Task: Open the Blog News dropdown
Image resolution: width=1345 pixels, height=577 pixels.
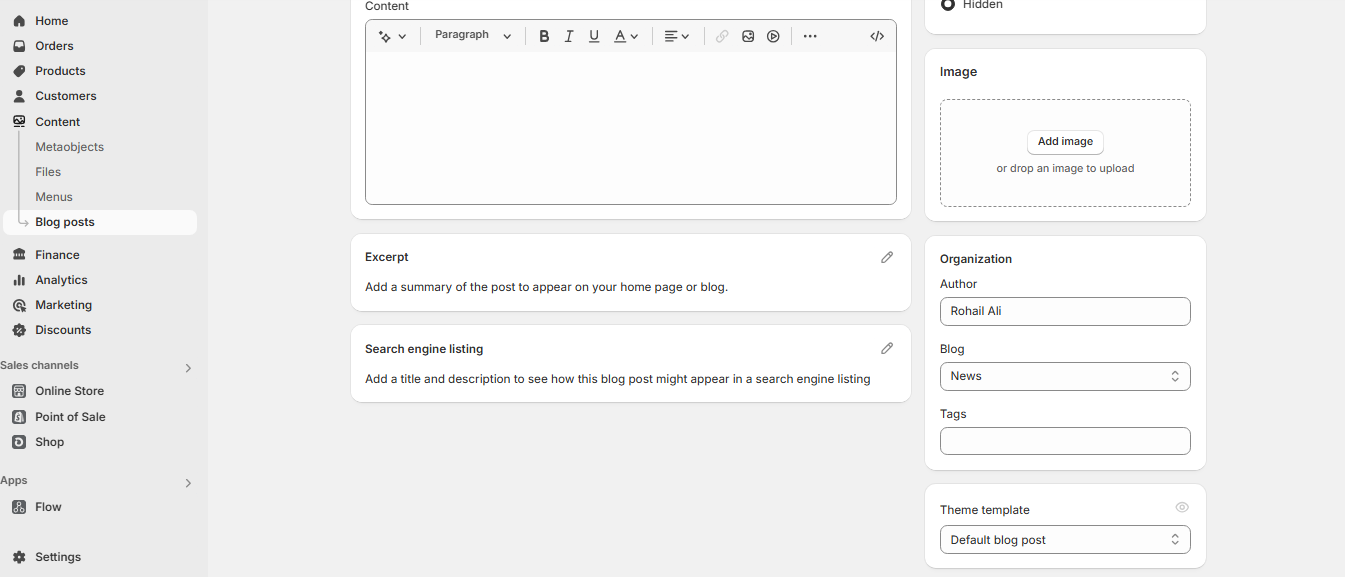Action: 1065,377
